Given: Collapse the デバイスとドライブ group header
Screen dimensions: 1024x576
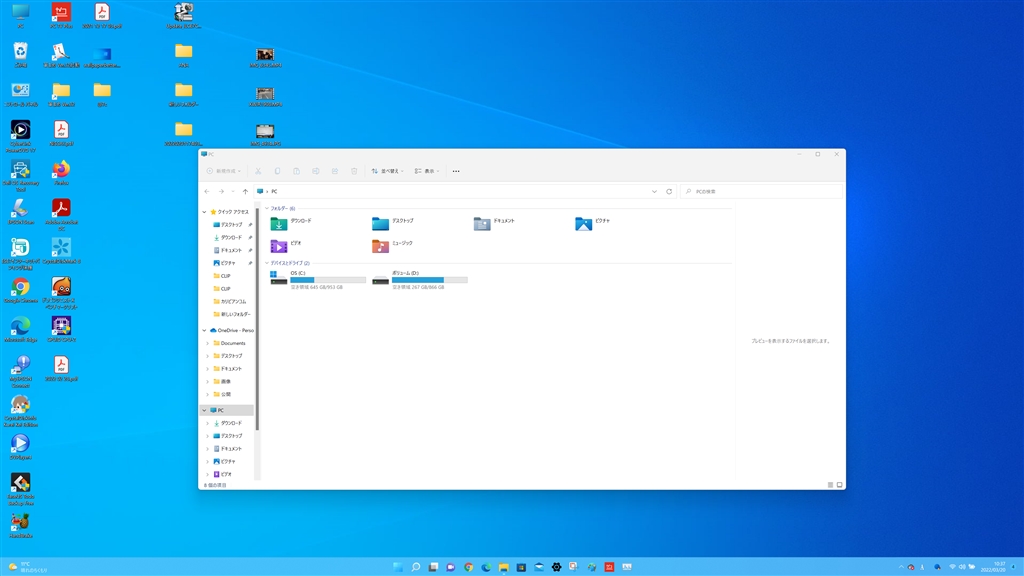Looking at the screenshot, I should click(x=267, y=263).
